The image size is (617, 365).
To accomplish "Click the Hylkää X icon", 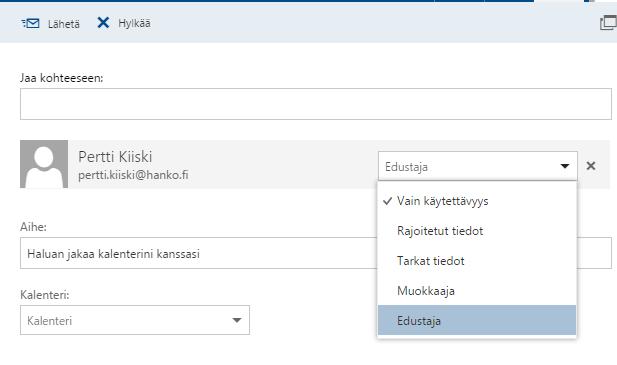I will point(103,23).
